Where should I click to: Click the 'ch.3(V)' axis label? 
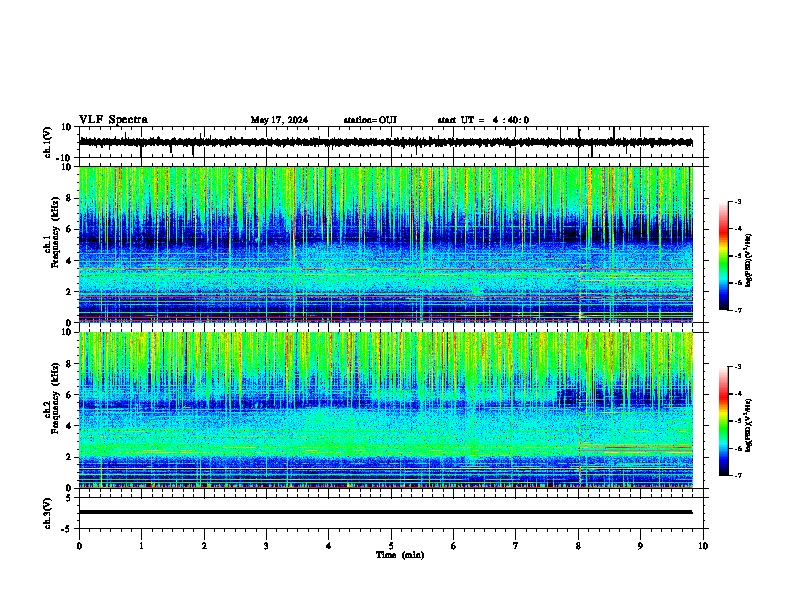pyautogui.click(x=48, y=513)
